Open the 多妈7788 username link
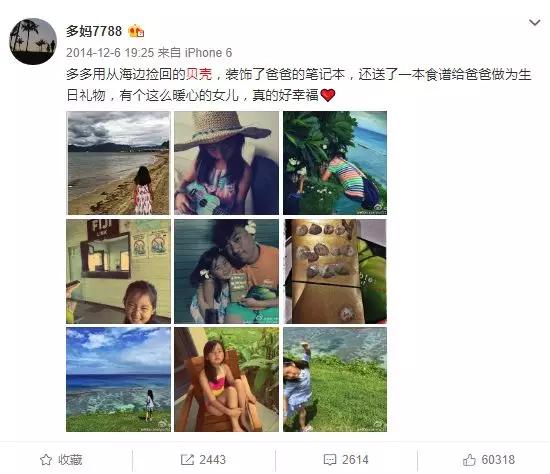The height and width of the screenshot is (474, 550). [x=94, y=31]
